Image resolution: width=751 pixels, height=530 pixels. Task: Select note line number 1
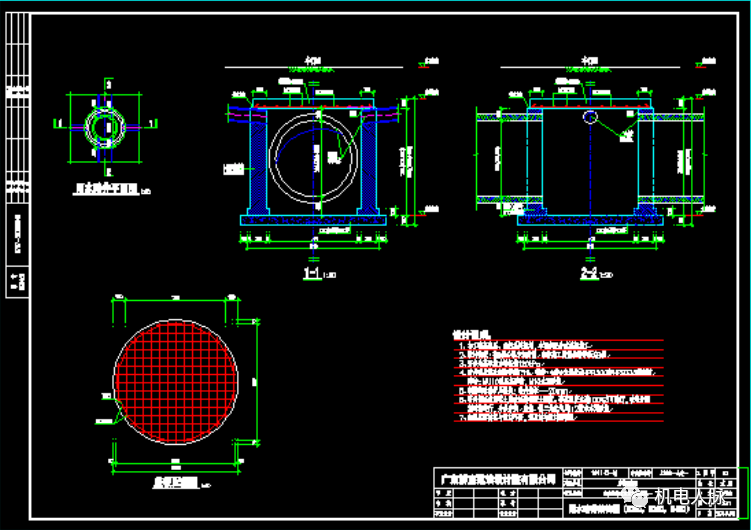click(x=525, y=345)
